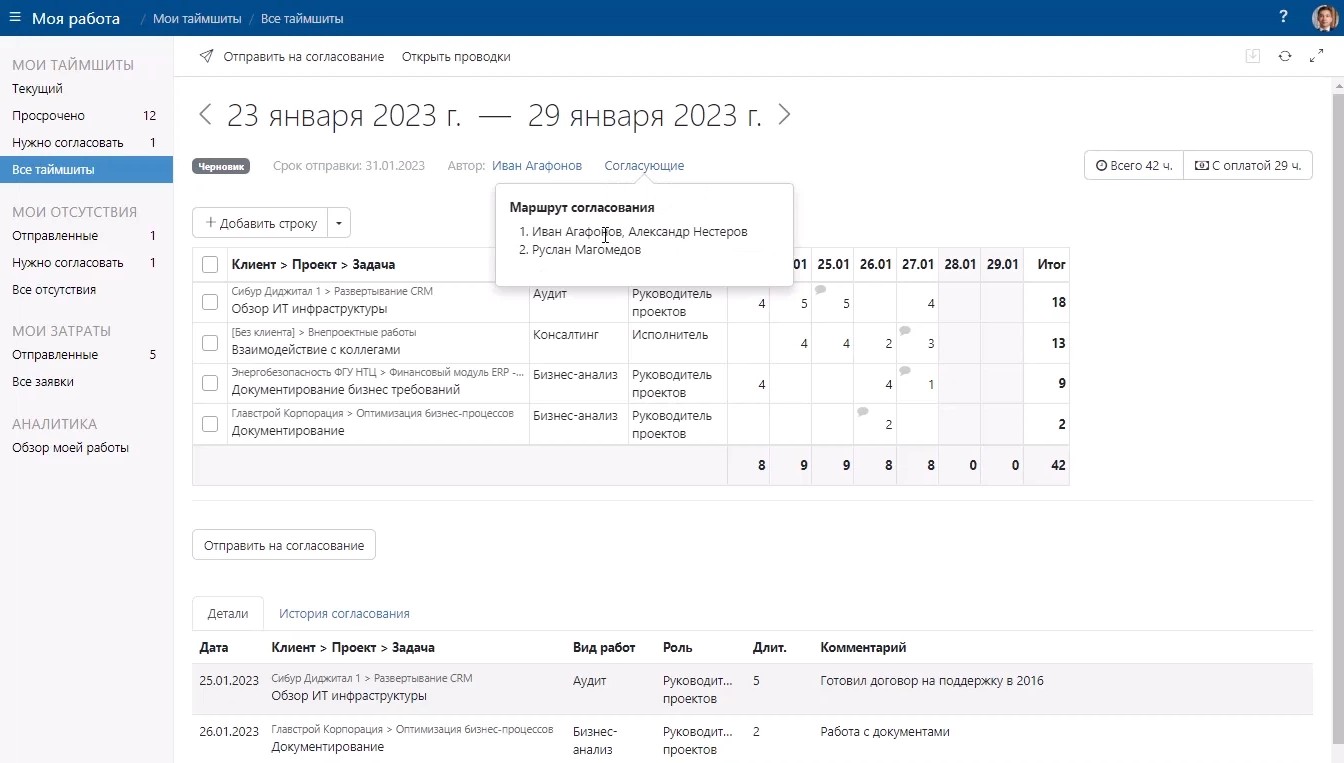1344x763 pixels.
Task: Check the Обзор ИТ инфраструктуры row
Action: coord(210,302)
